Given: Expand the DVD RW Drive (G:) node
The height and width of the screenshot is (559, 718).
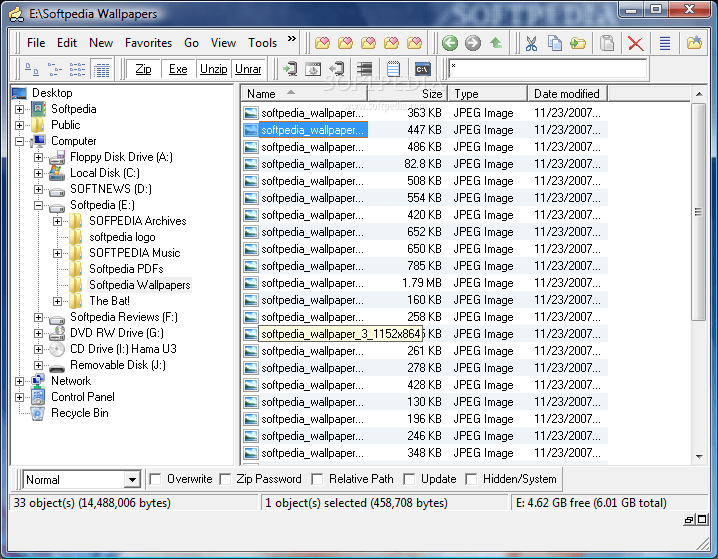Looking at the screenshot, I should pyautogui.click(x=38, y=333).
